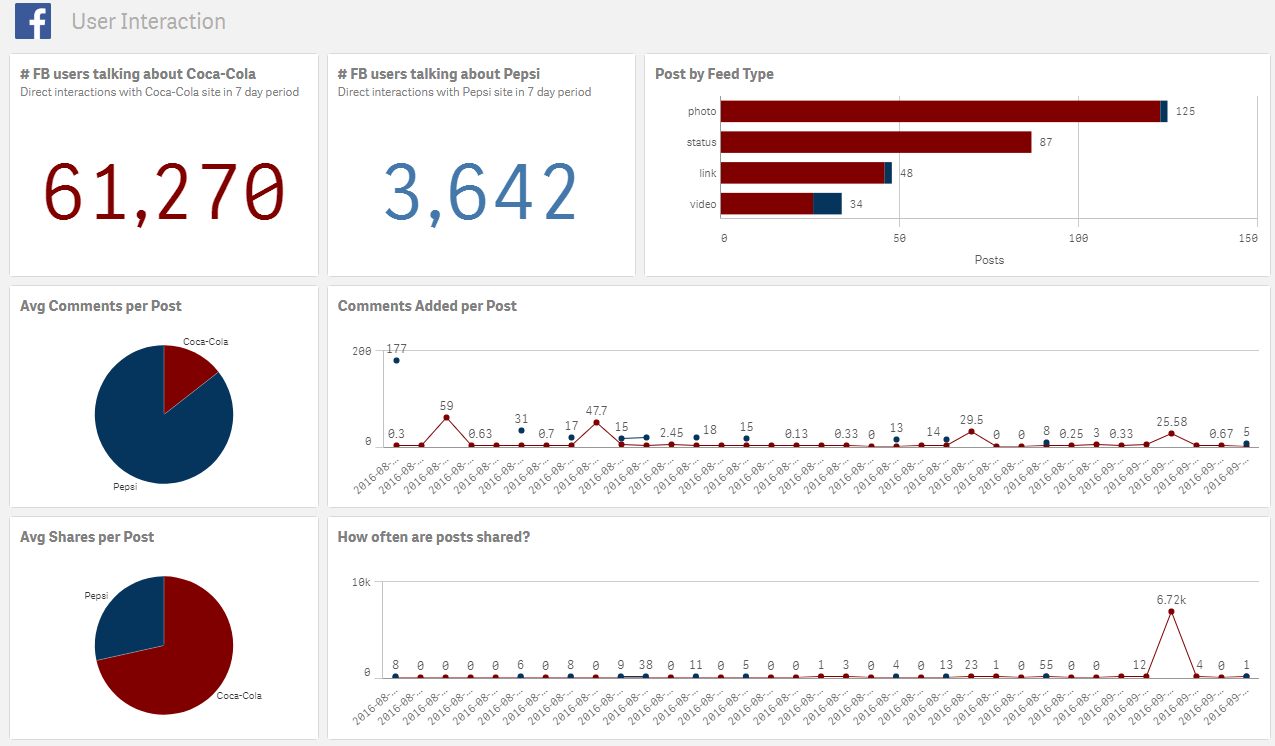Select the User Interaction sheet title
Image resolution: width=1275 pixels, height=746 pixels.
click(148, 21)
